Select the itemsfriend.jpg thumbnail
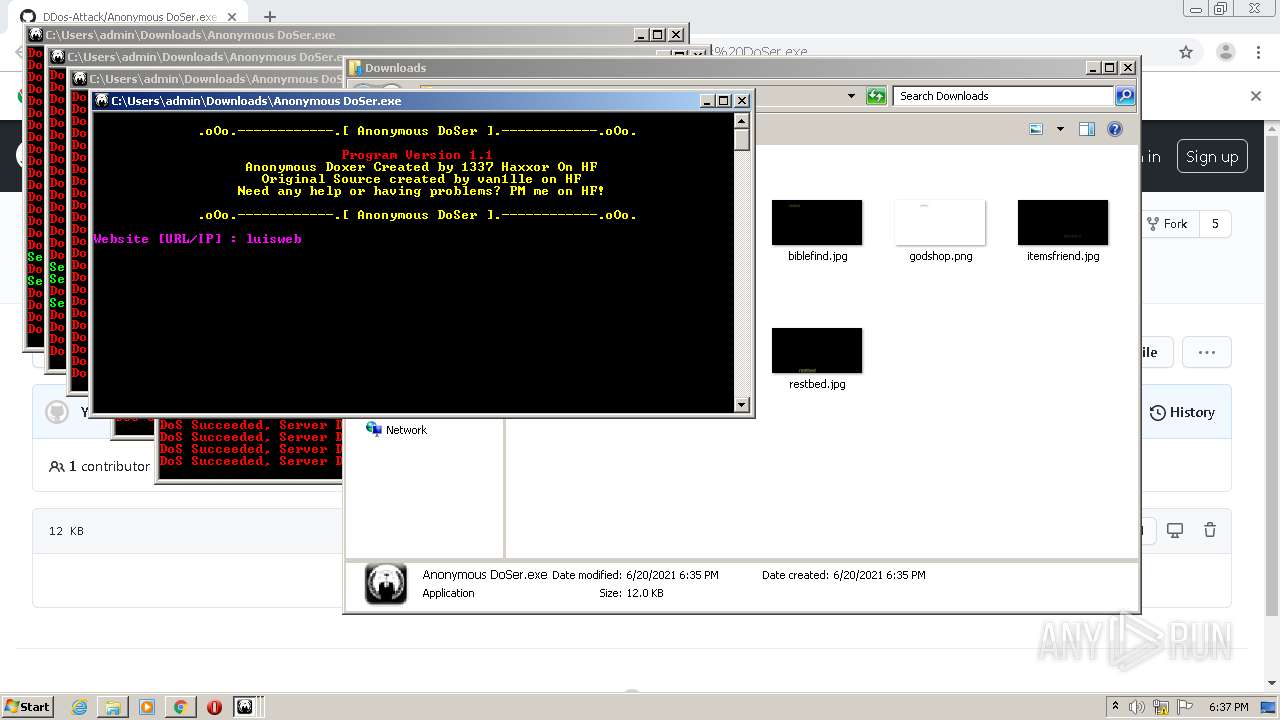1280x720 pixels. pyautogui.click(x=1063, y=222)
